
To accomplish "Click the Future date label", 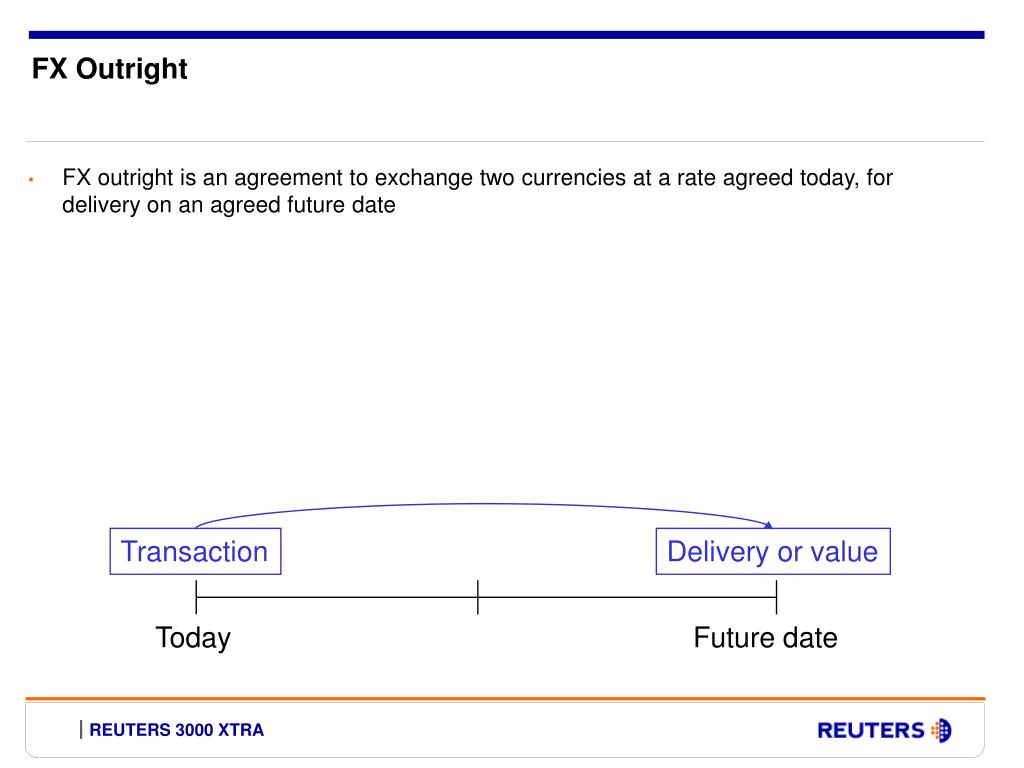I will point(765,637).
